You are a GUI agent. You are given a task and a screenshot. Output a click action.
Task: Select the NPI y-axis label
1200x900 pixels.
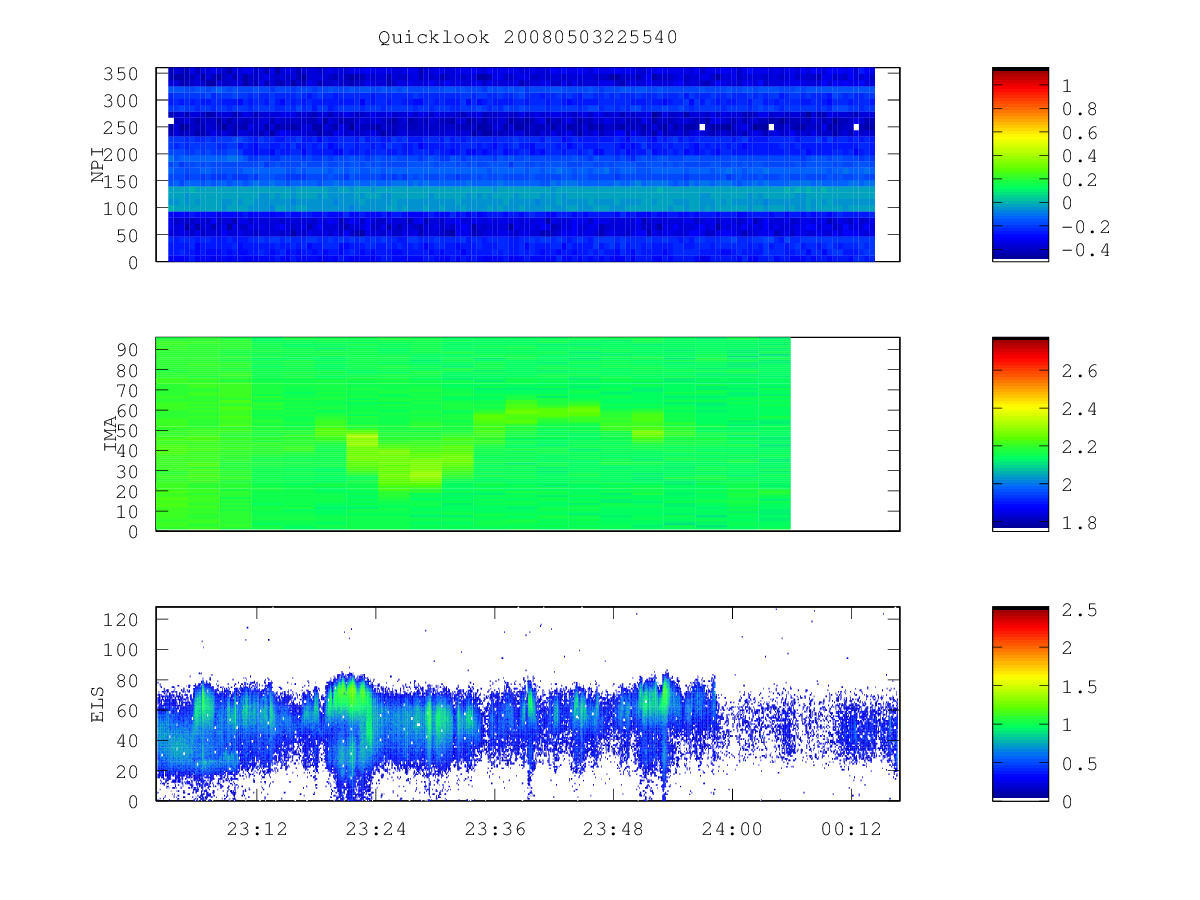[98, 166]
